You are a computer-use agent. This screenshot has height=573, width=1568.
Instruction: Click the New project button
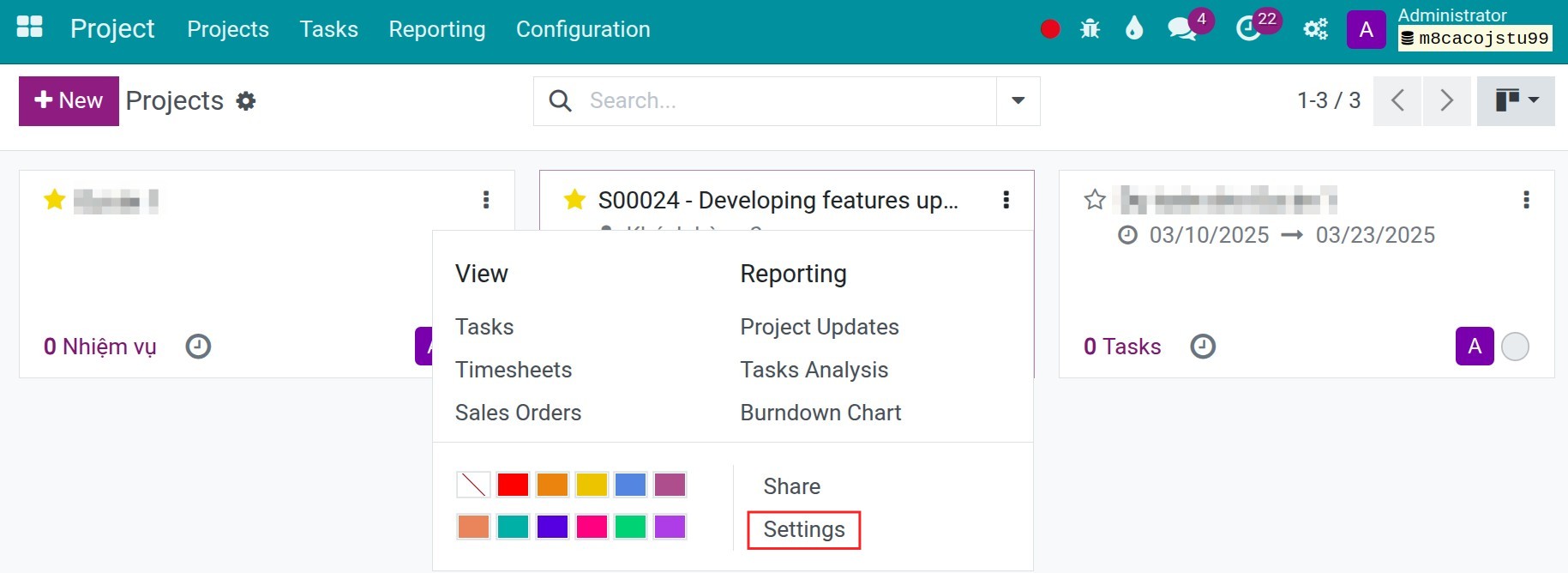point(69,101)
